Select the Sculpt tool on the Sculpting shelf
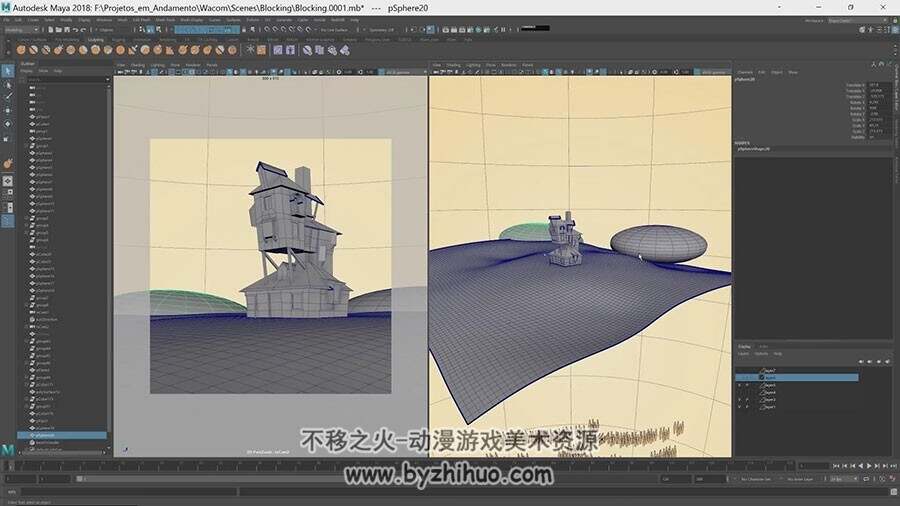Image resolution: width=900 pixels, height=506 pixels. (21, 50)
